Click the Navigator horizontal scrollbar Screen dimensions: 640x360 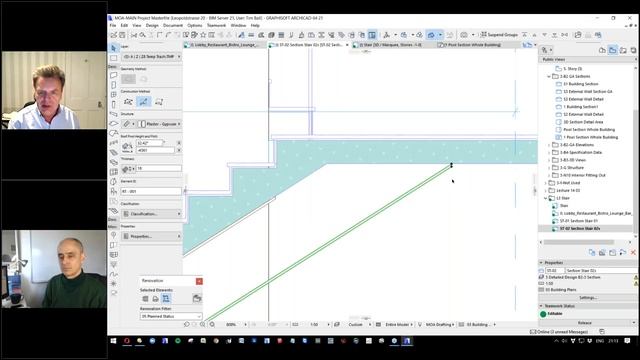(579, 242)
